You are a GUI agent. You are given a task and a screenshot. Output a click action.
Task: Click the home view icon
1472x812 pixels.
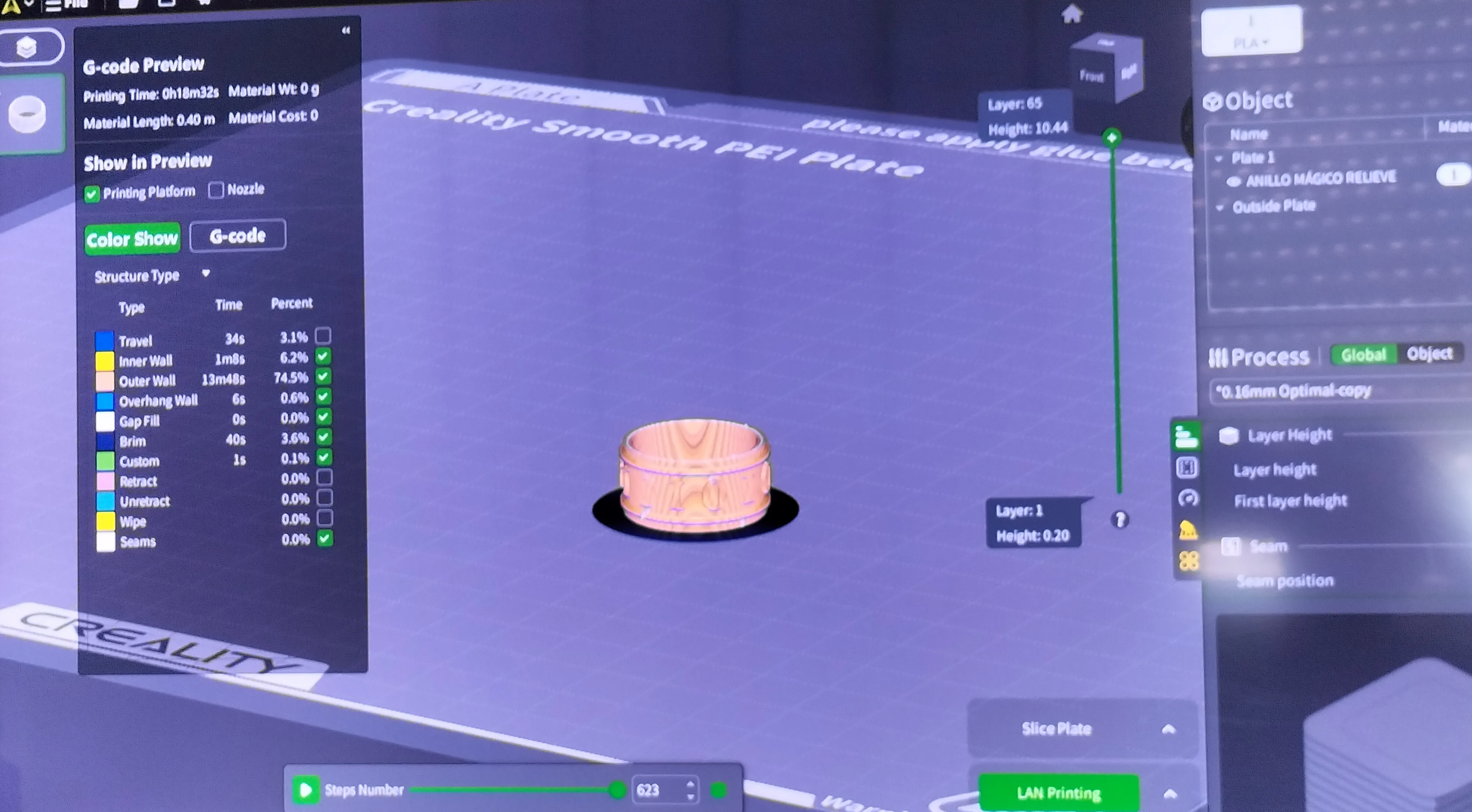[x=1071, y=14]
